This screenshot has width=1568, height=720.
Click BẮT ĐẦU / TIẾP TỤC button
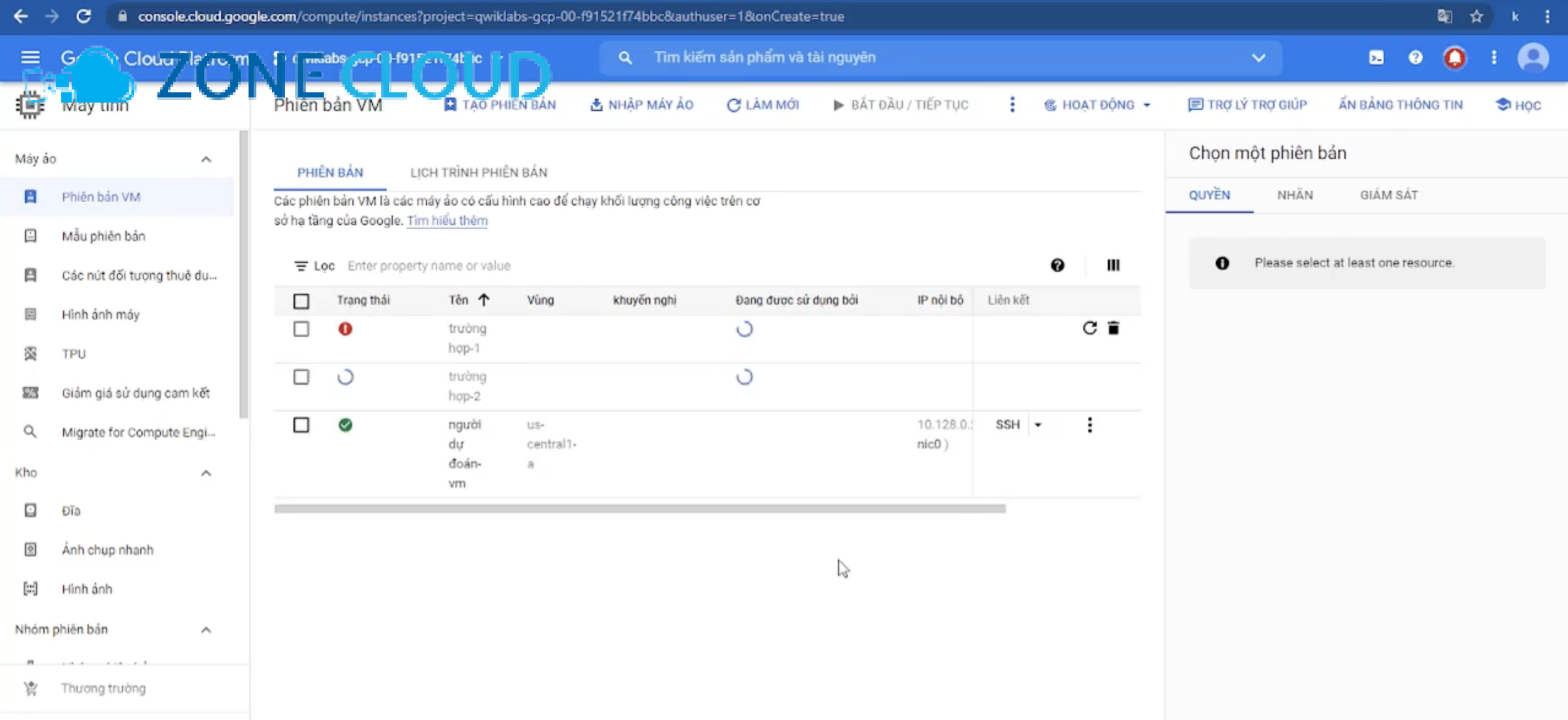(900, 105)
